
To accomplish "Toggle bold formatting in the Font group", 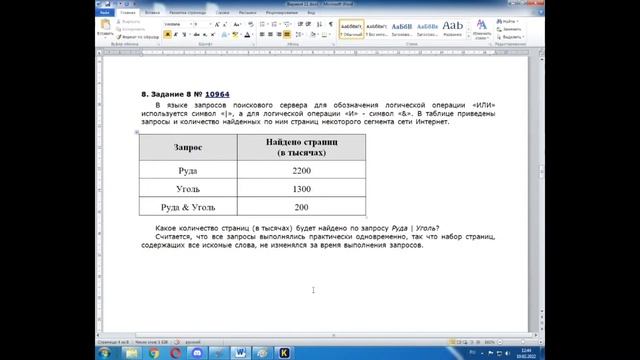I will click(x=167, y=35).
